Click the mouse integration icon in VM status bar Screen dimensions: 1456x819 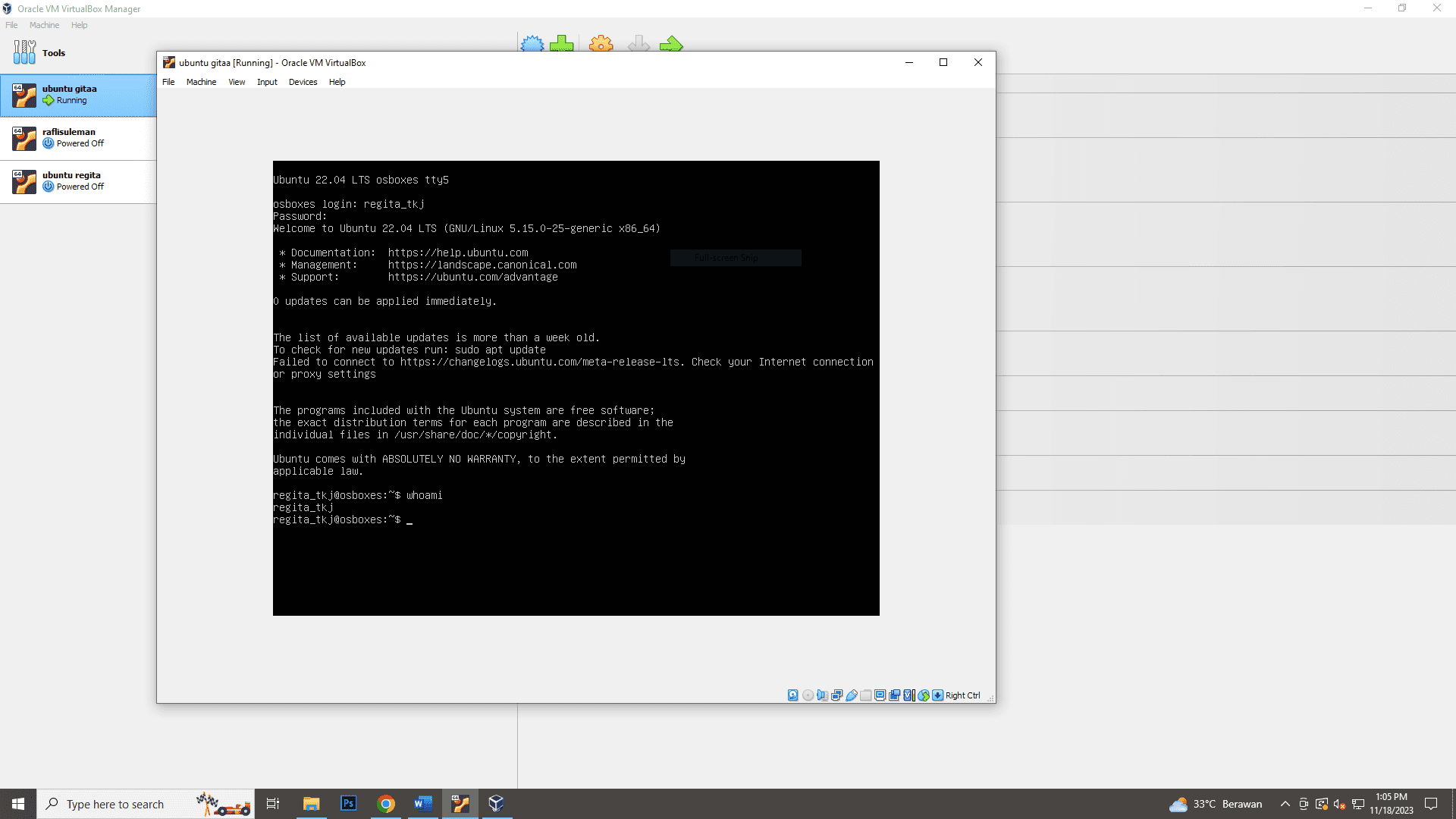pos(924,695)
